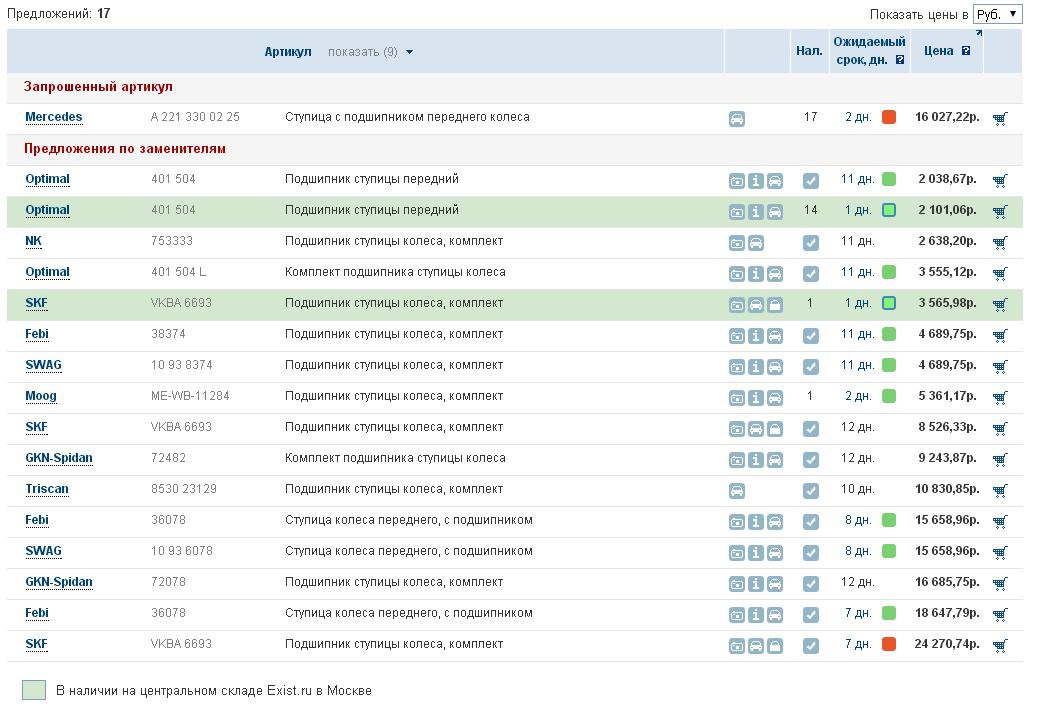Add Moog ME-WB-11284 to cart
1042x716 pixels.
pos(1000,398)
